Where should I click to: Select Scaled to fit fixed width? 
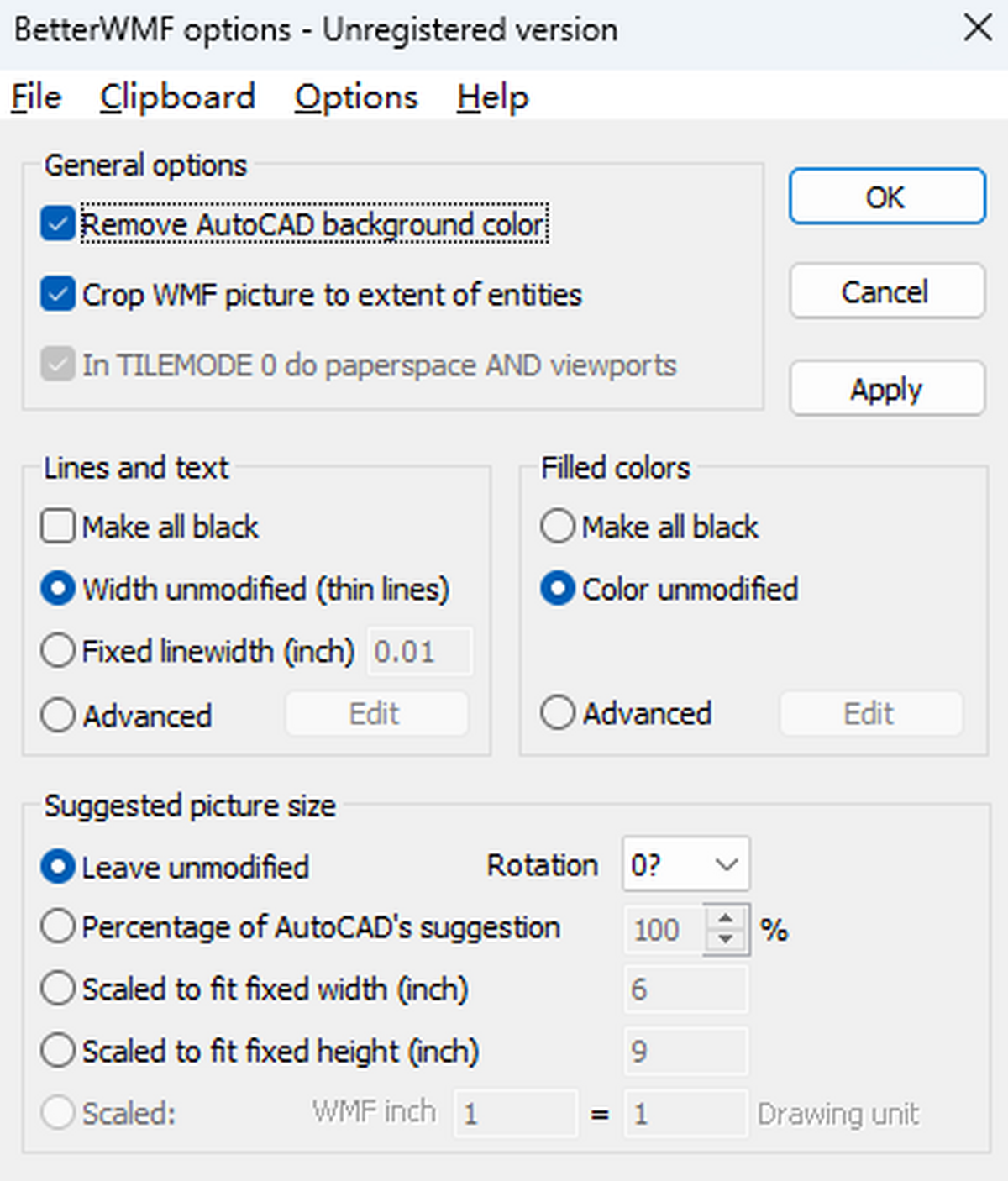tap(58, 989)
